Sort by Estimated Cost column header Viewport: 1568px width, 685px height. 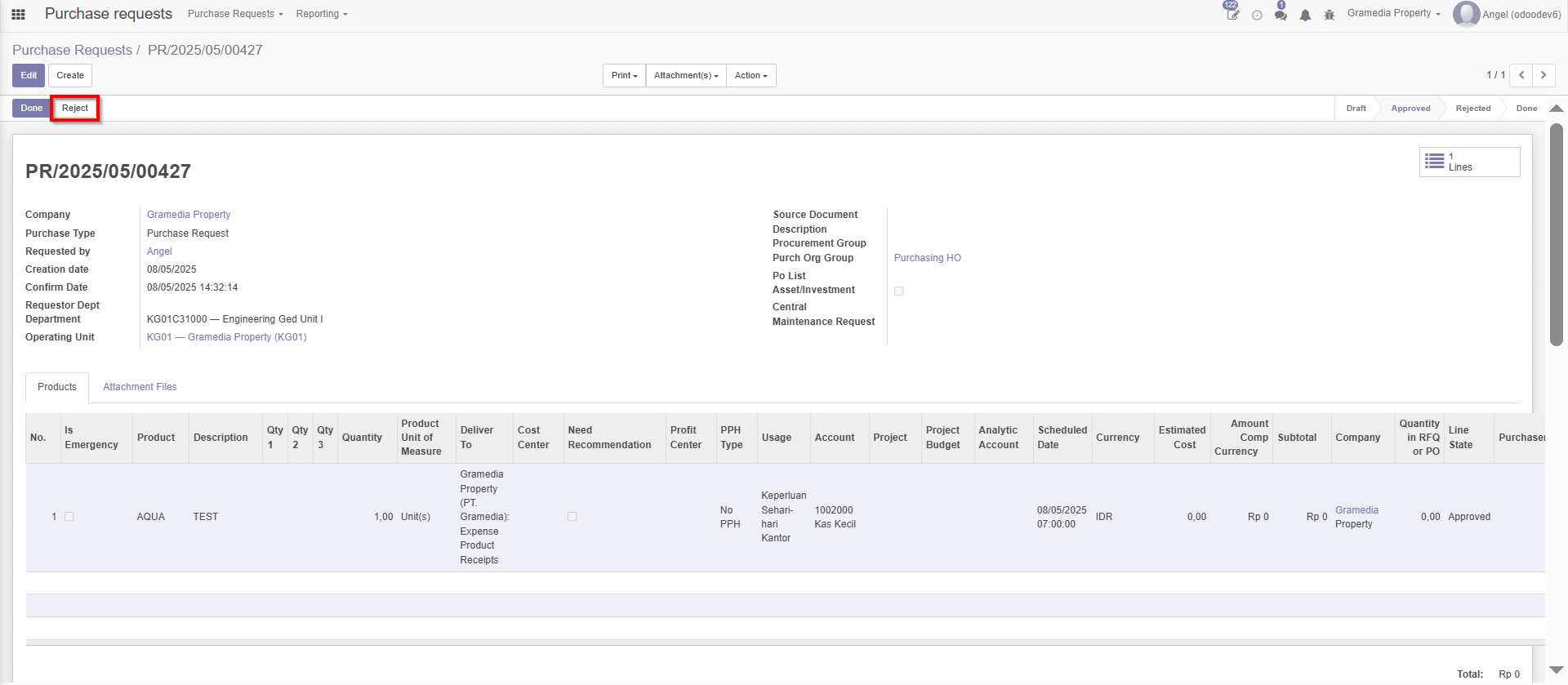coord(1182,438)
